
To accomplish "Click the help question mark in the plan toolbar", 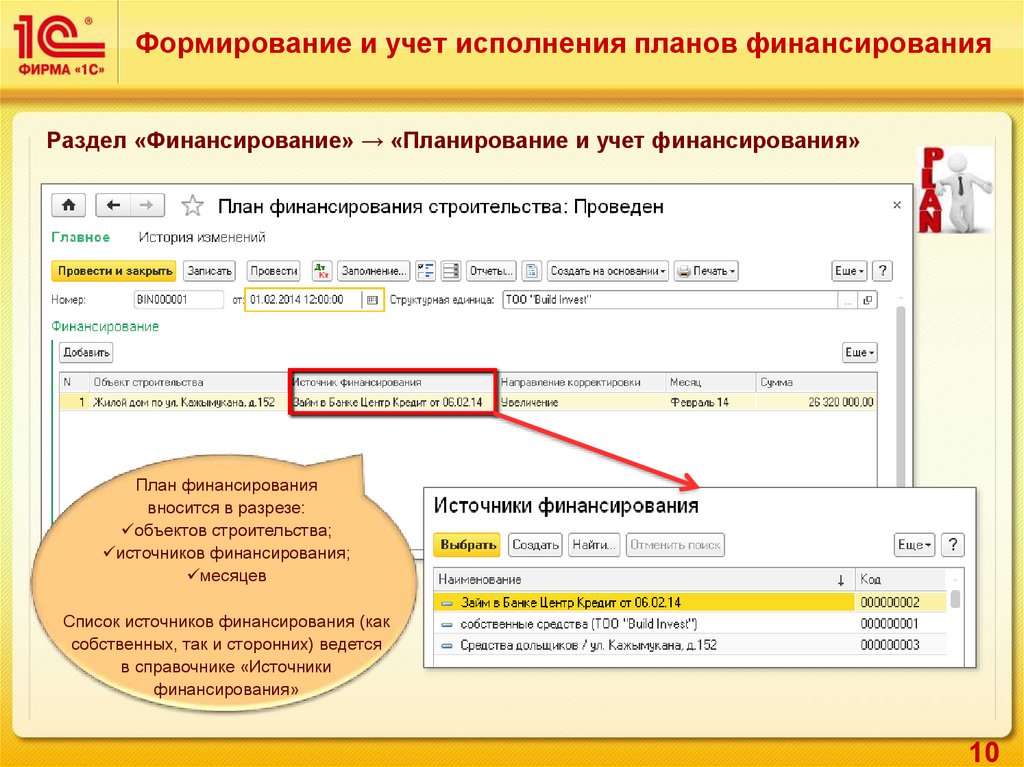I will 882,271.
